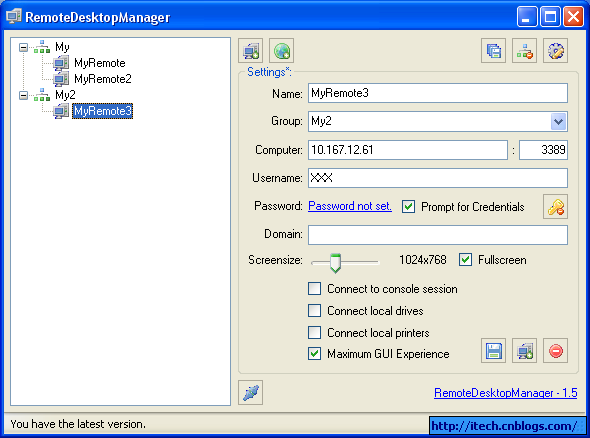Click into the Computer address field
Image resolution: width=590 pixels, height=438 pixels.
[408, 150]
